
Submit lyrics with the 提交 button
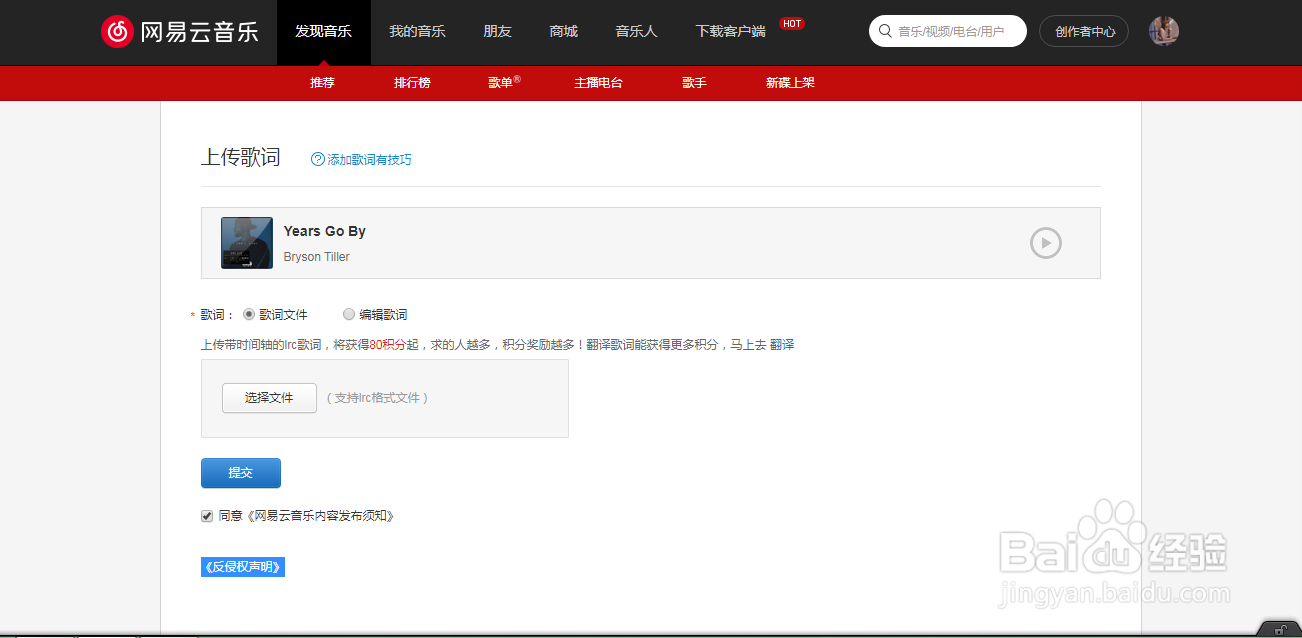pyautogui.click(x=241, y=473)
